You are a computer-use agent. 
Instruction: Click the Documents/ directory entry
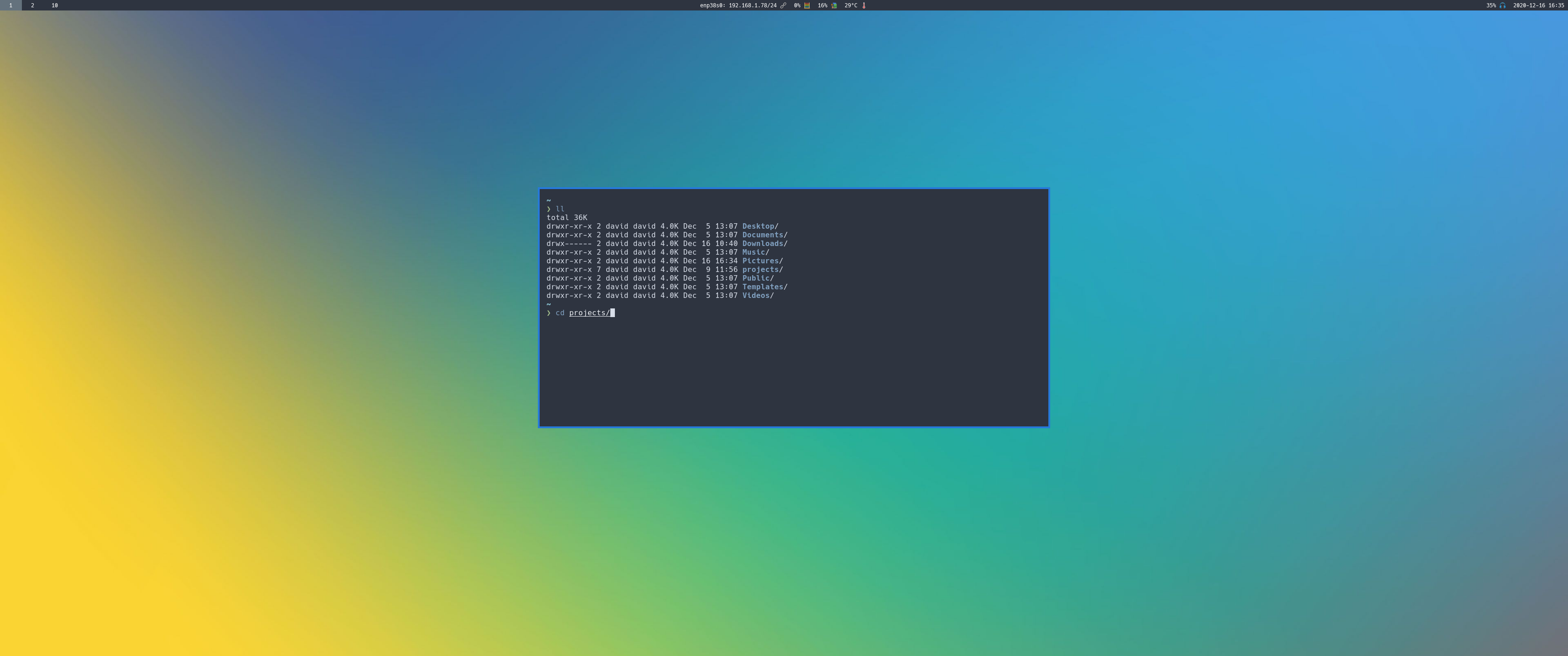763,234
